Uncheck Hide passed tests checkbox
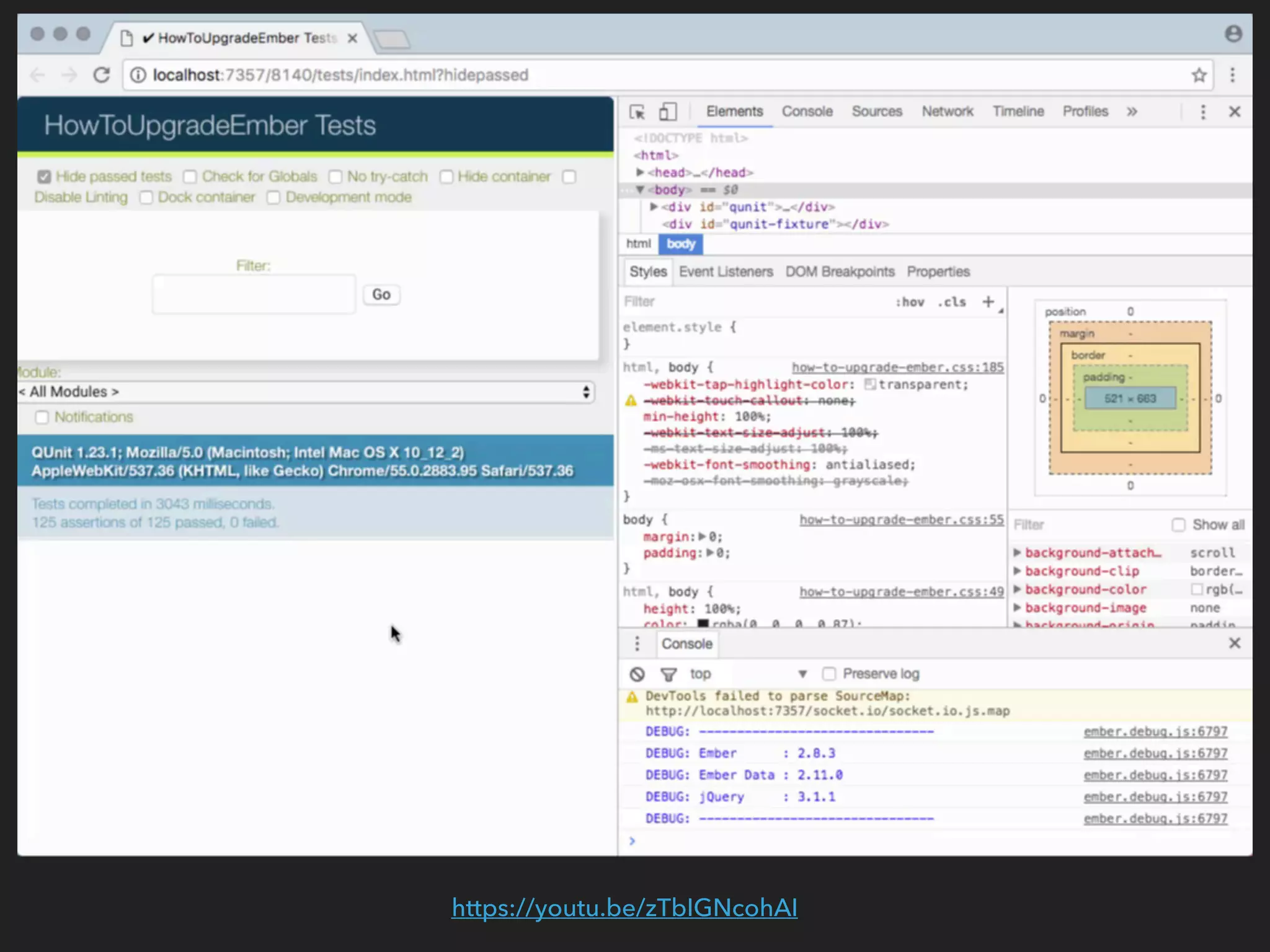 point(43,177)
